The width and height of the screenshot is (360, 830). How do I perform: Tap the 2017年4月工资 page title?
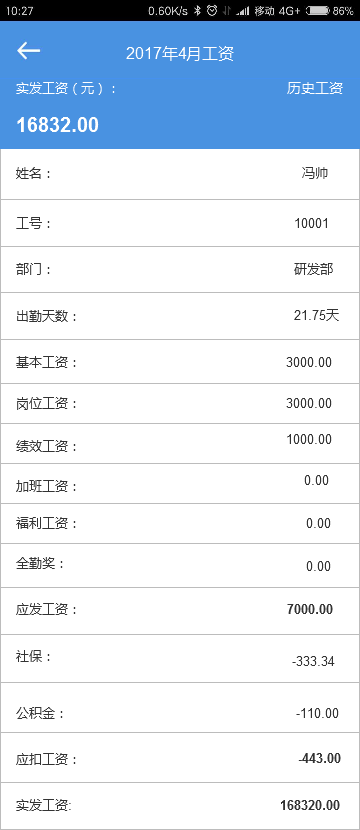(x=180, y=53)
